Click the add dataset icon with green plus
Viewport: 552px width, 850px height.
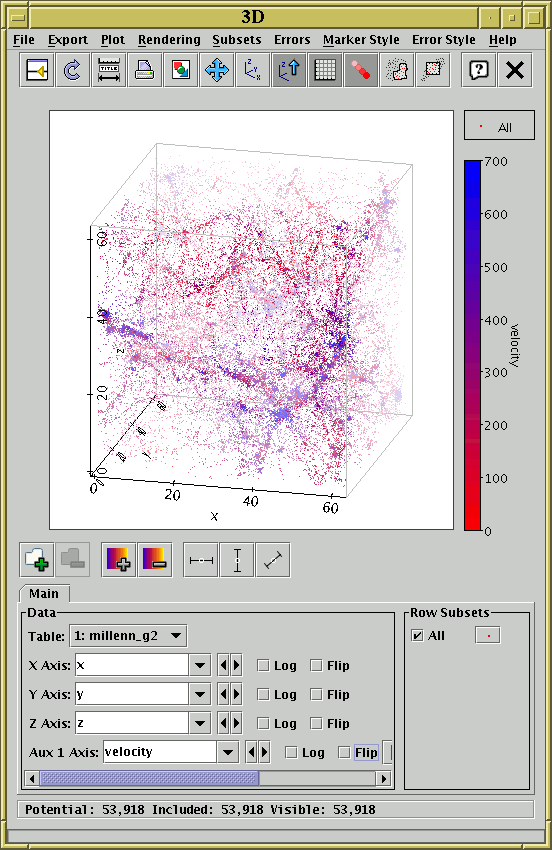tap(37, 559)
